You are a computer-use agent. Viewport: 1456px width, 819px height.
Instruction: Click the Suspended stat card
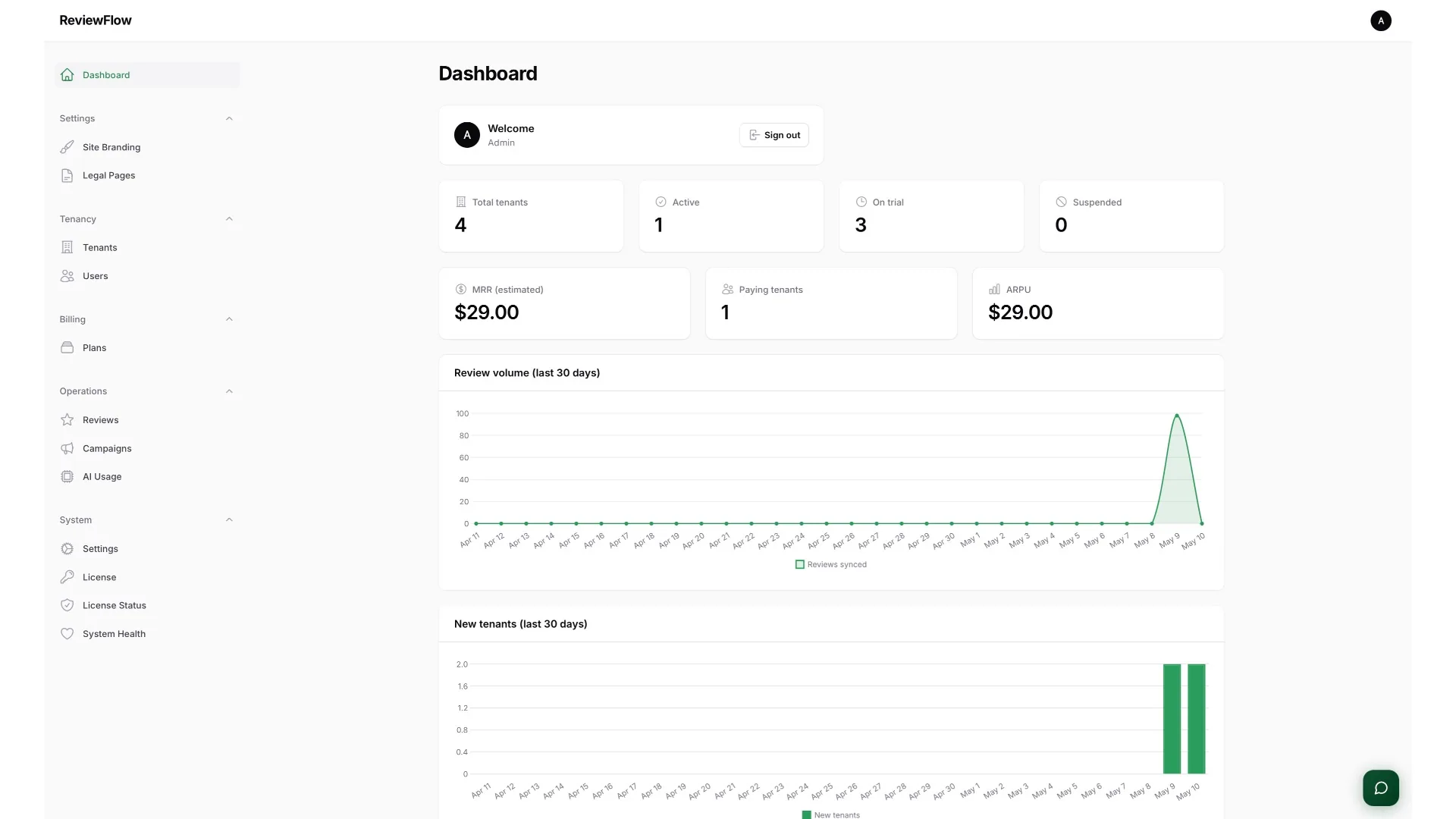(x=1131, y=216)
